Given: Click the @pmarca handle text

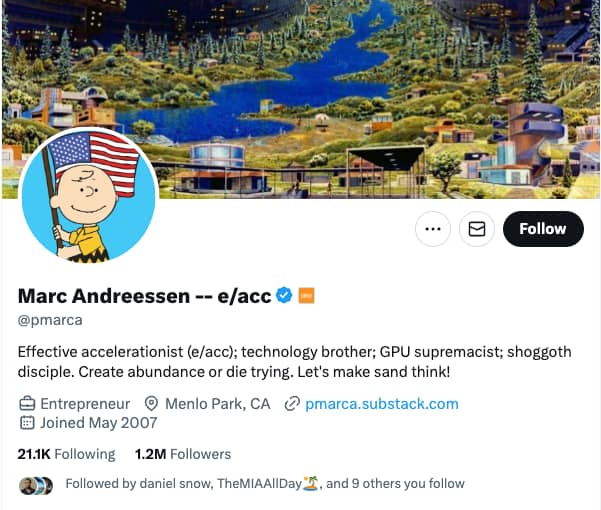Looking at the screenshot, I should tap(50, 320).
